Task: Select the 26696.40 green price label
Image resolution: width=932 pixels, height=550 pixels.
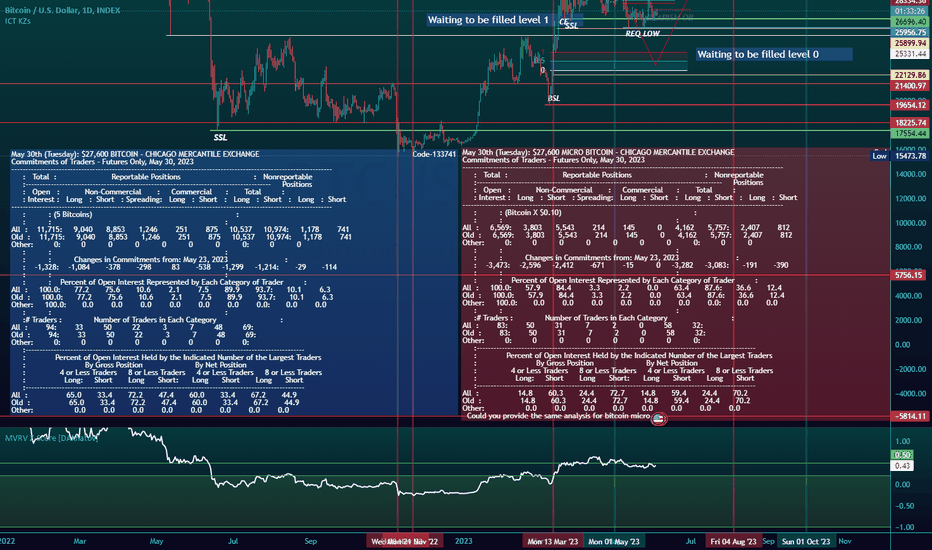Action: click(910, 21)
